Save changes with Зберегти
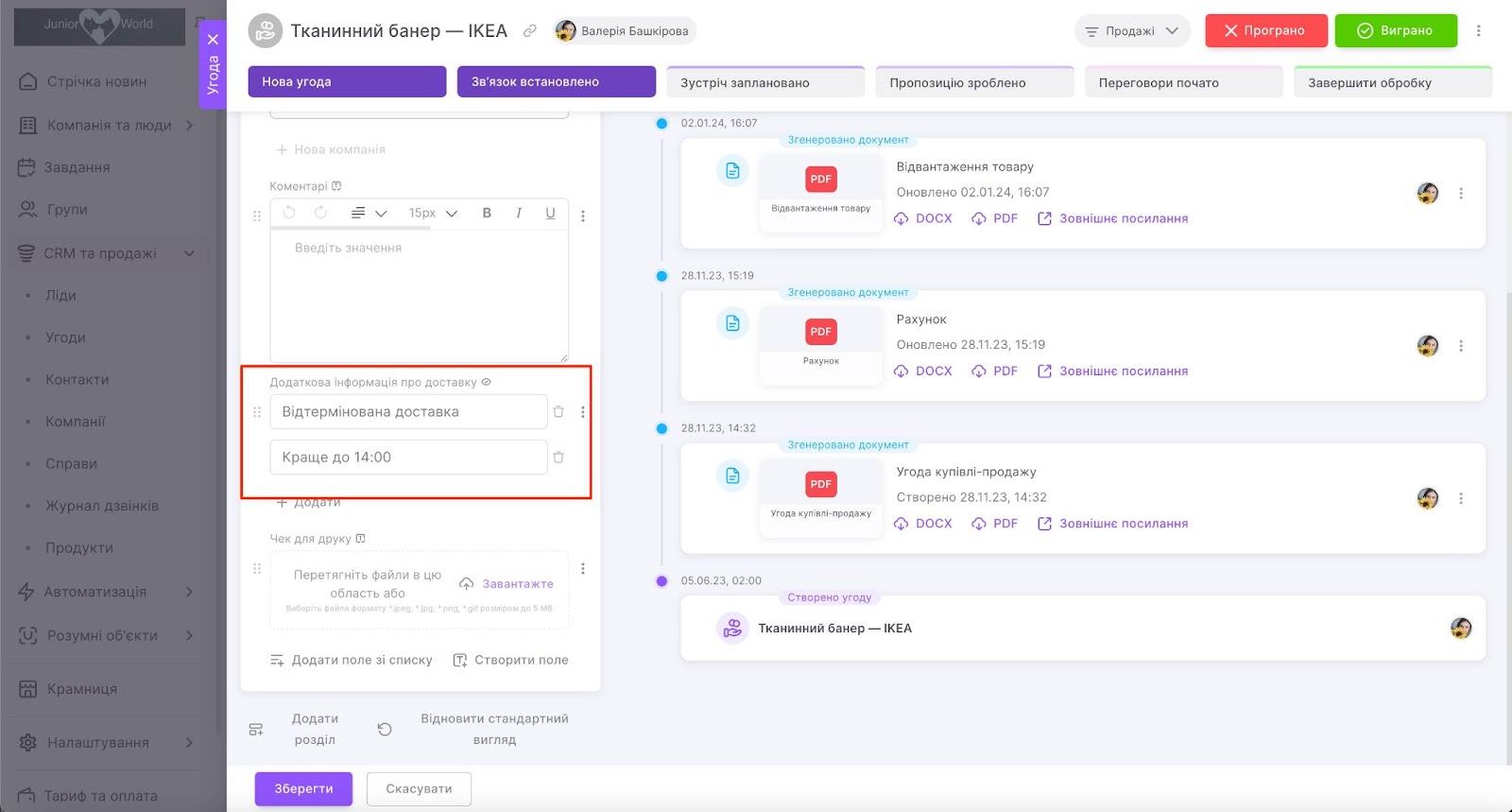 click(303, 788)
